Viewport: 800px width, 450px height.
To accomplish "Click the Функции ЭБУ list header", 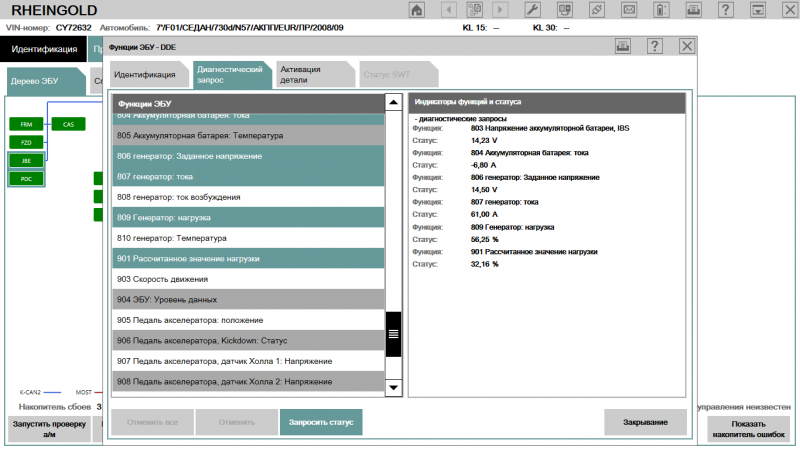I will (x=248, y=104).
